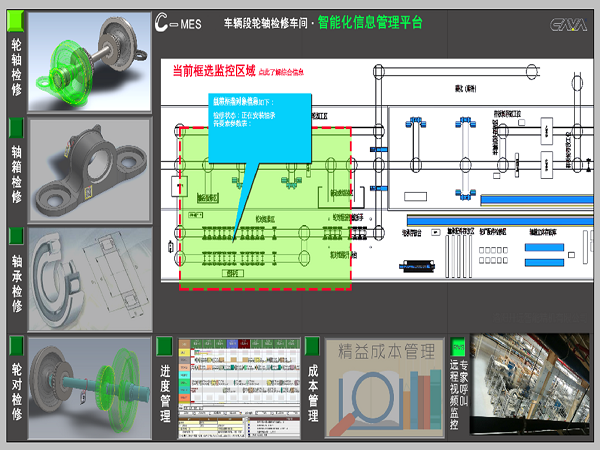Toggle the green indicator beside 轮轴检修
The width and height of the screenshot is (600, 450).
coord(16,21)
